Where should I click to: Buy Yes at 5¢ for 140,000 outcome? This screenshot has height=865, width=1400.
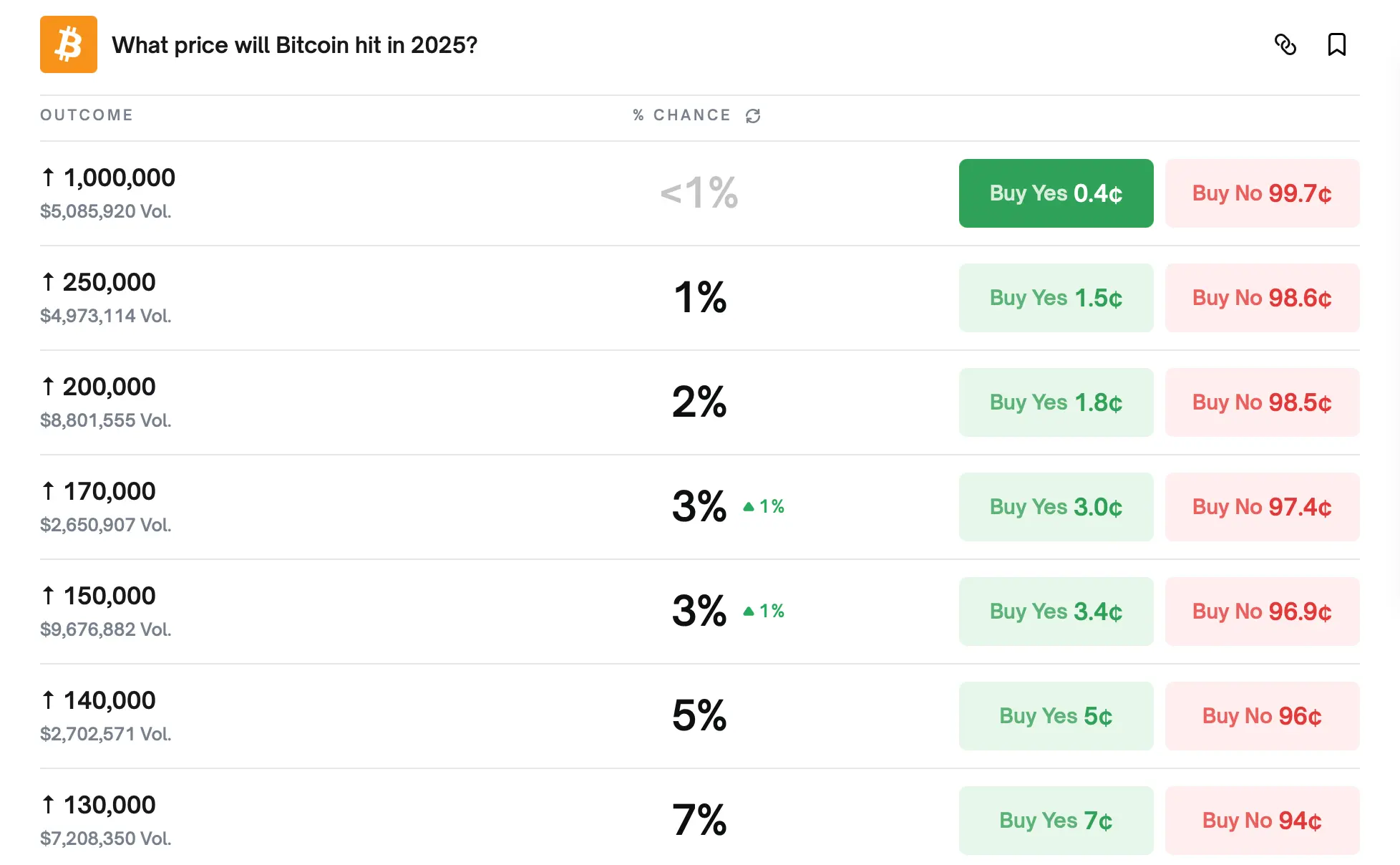[x=1056, y=715]
